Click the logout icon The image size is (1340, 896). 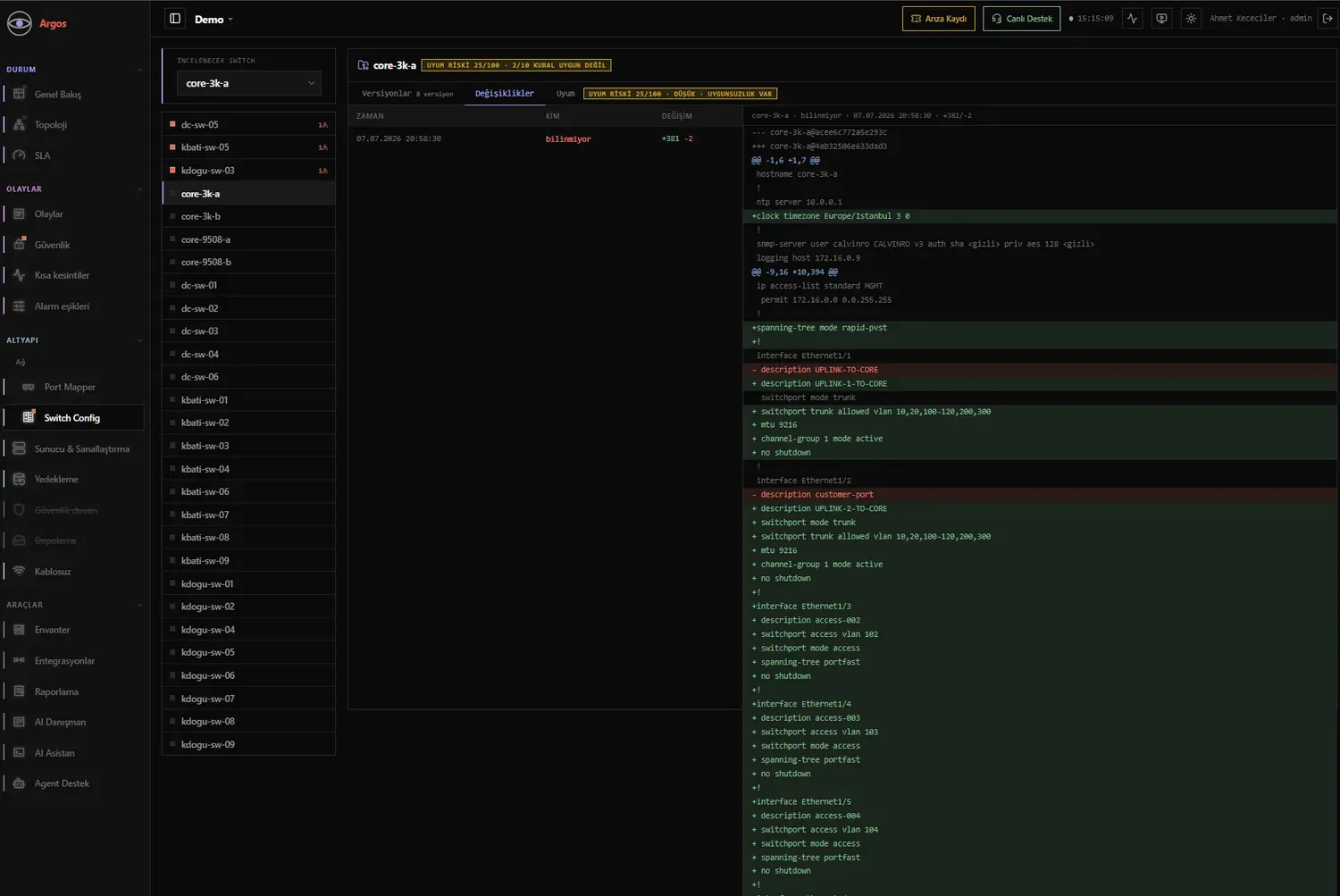click(x=1327, y=19)
